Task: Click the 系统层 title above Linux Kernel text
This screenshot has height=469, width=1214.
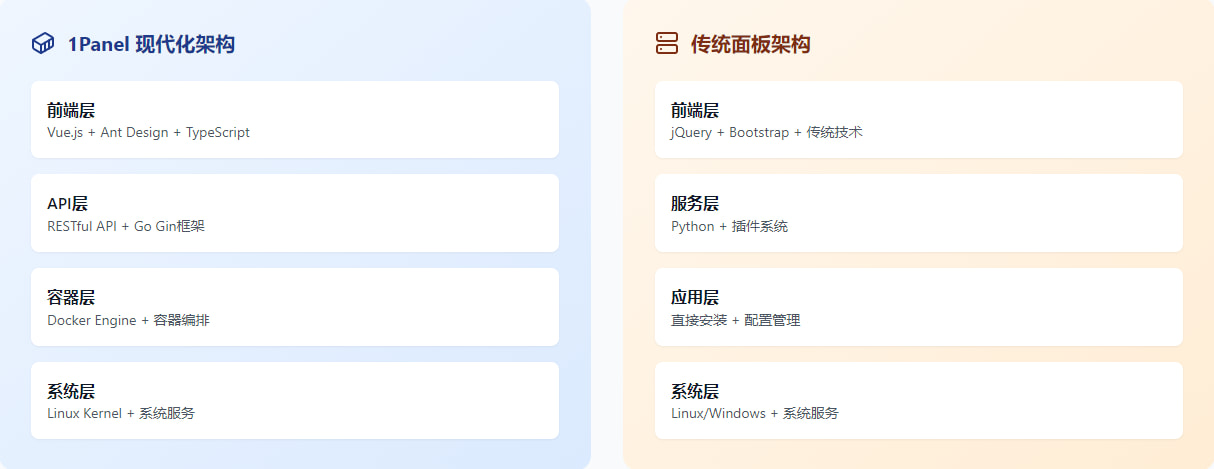Action: [x=71, y=391]
